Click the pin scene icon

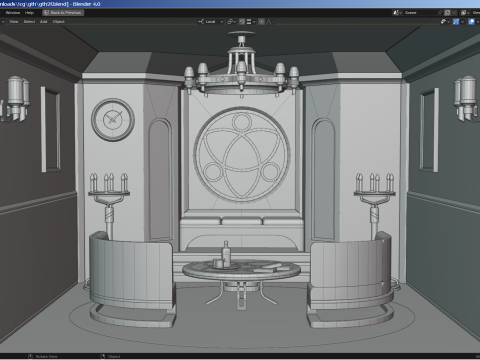(x=440, y=13)
